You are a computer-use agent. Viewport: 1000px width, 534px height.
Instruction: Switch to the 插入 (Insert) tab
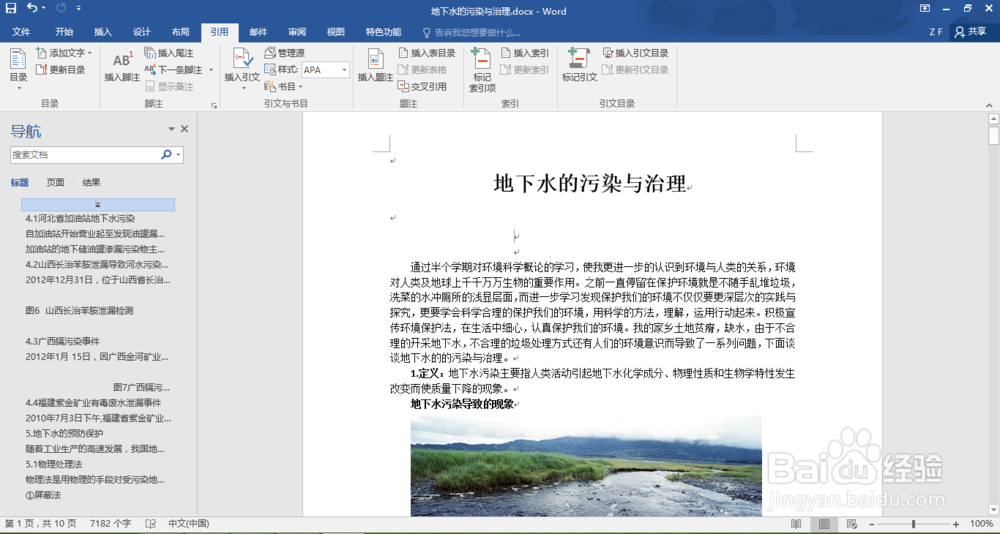click(x=103, y=32)
